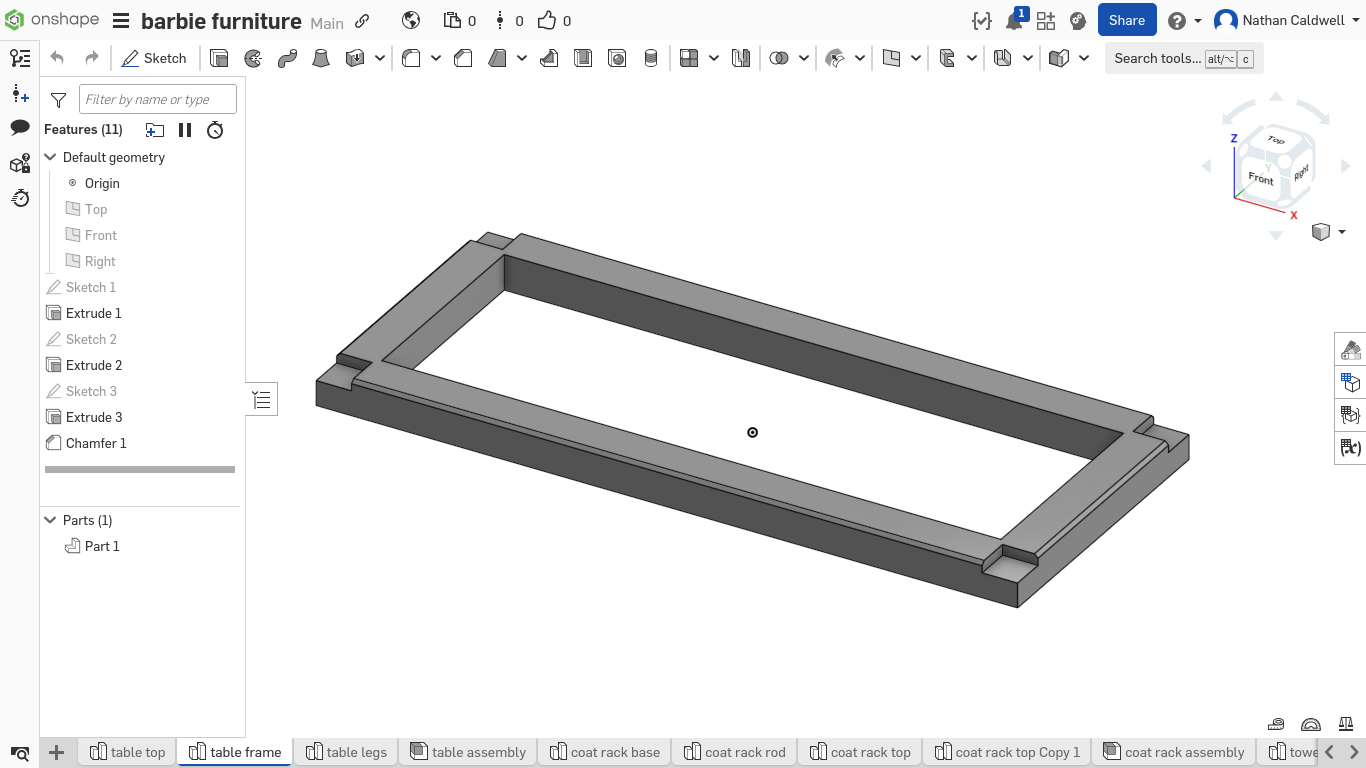Screen dimensions: 1366x768
Task: Open the document hamburger menu
Action: [121, 21]
